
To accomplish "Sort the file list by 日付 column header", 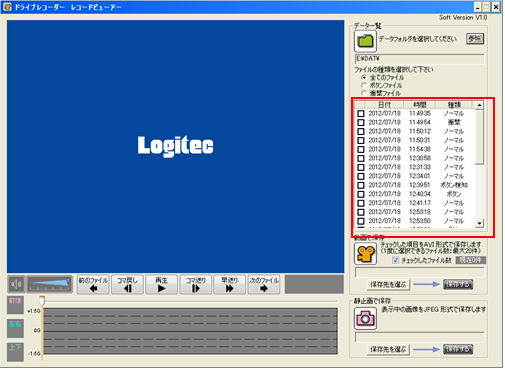I will click(x=384, y=105).
